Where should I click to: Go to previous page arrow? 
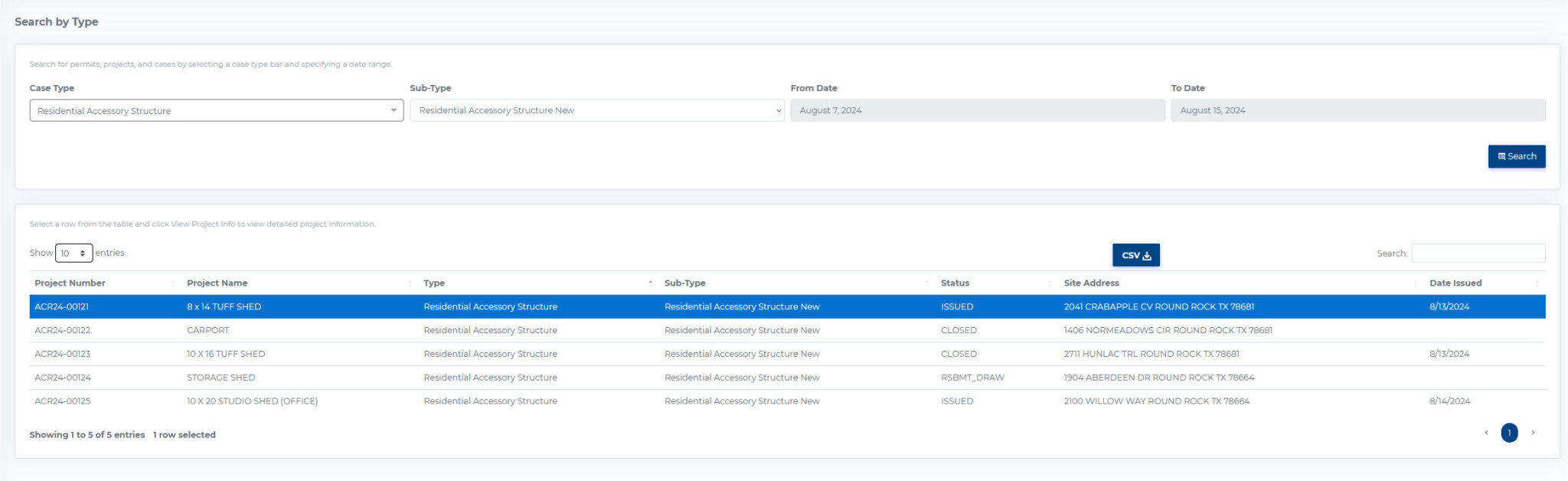coord(1486,433)
